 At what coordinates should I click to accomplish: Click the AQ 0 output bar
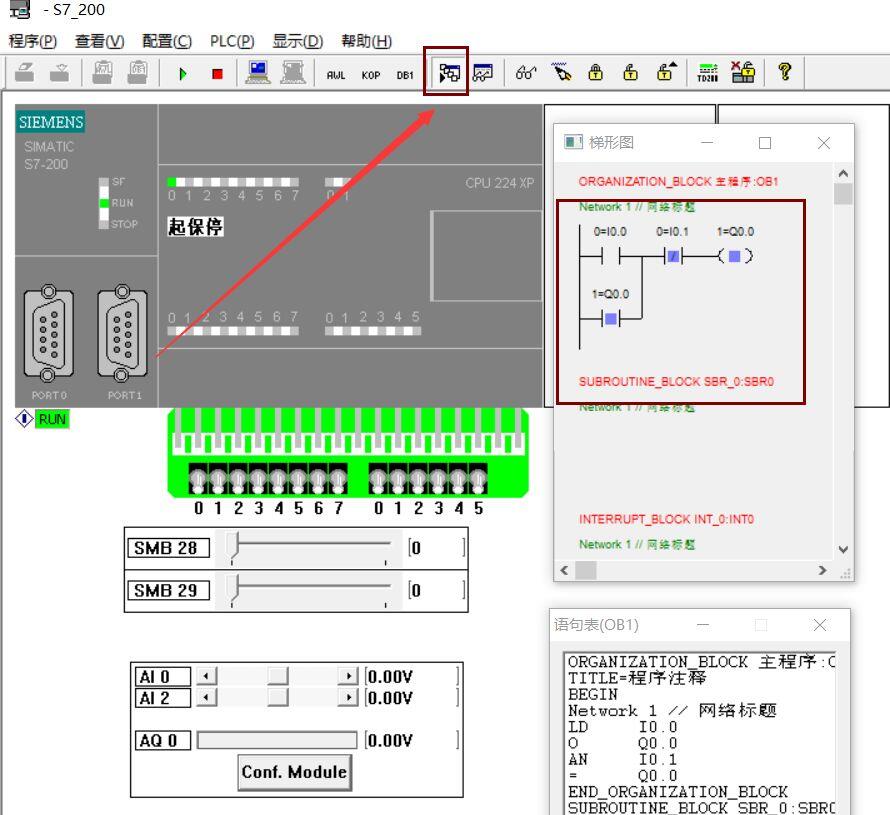[x=277, y=740]
